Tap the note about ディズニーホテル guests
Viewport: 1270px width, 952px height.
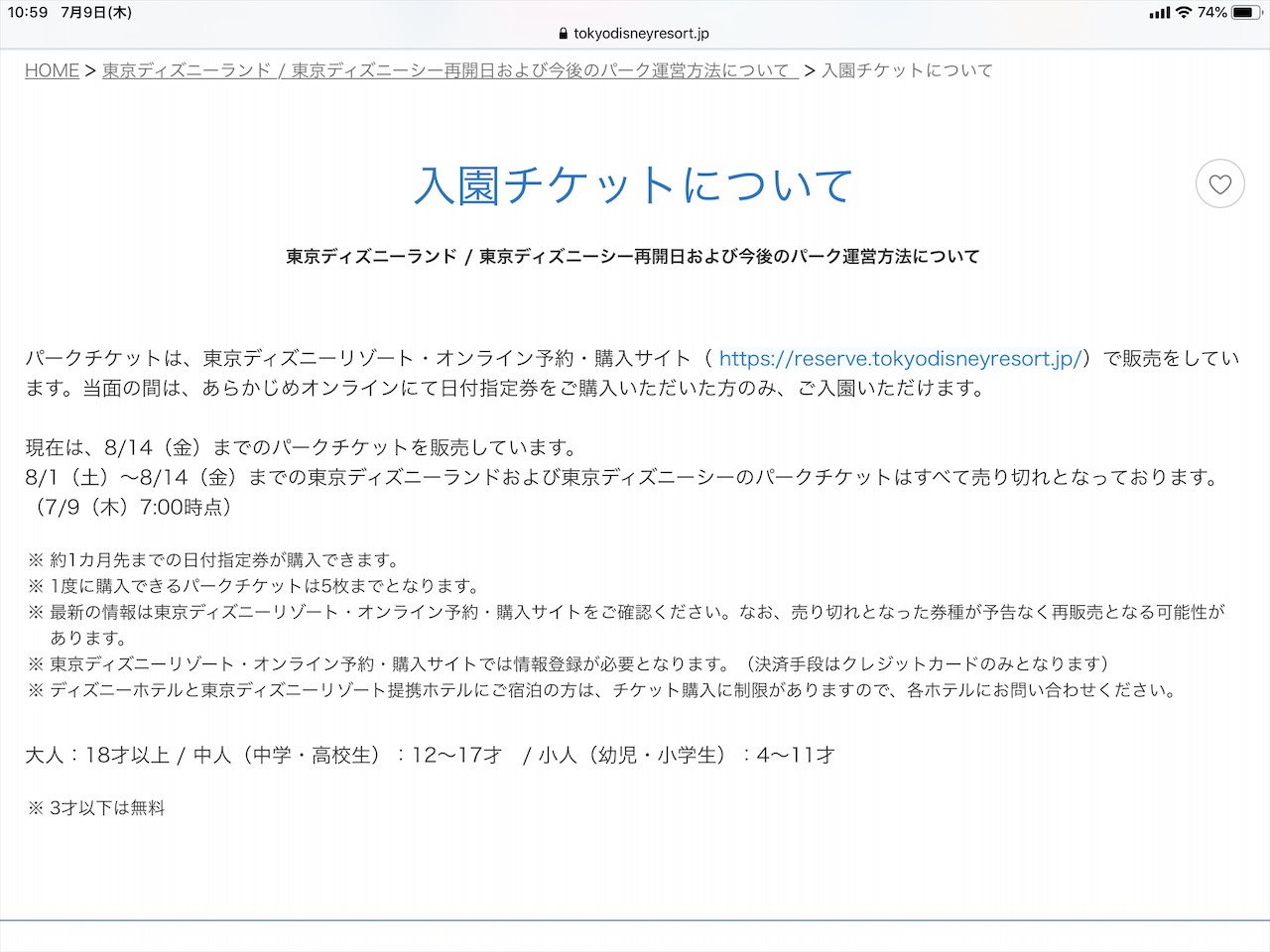point(602,689)
